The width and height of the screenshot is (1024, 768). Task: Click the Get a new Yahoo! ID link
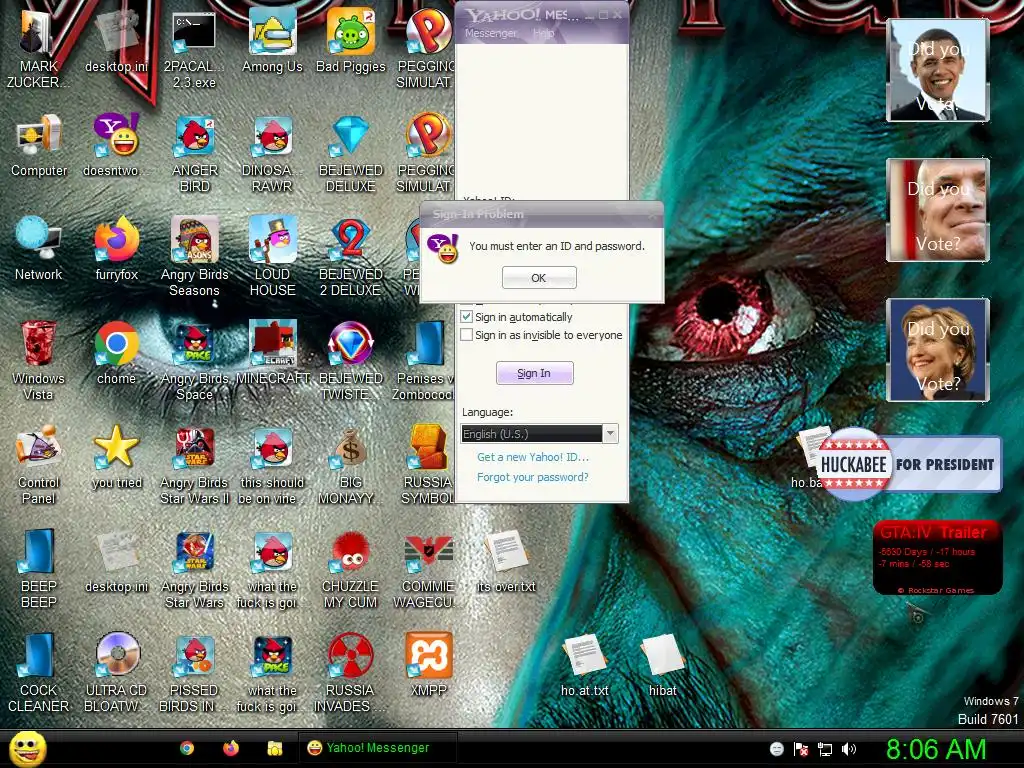[x=533, y=457]
